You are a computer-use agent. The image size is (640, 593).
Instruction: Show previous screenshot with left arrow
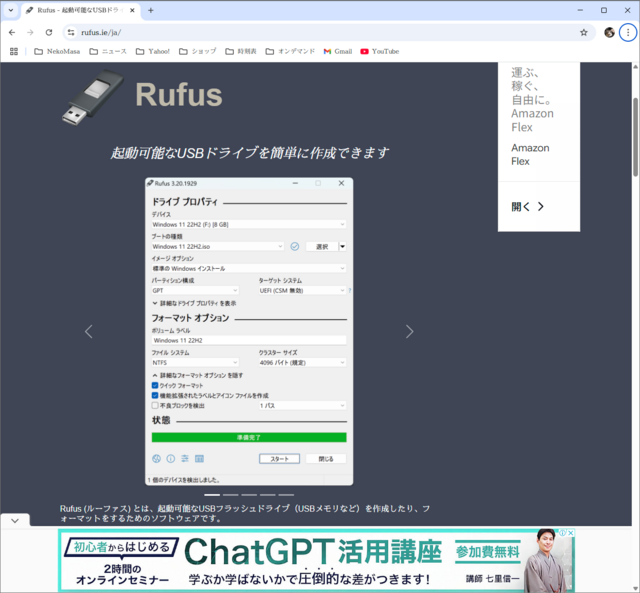[89, 331]
